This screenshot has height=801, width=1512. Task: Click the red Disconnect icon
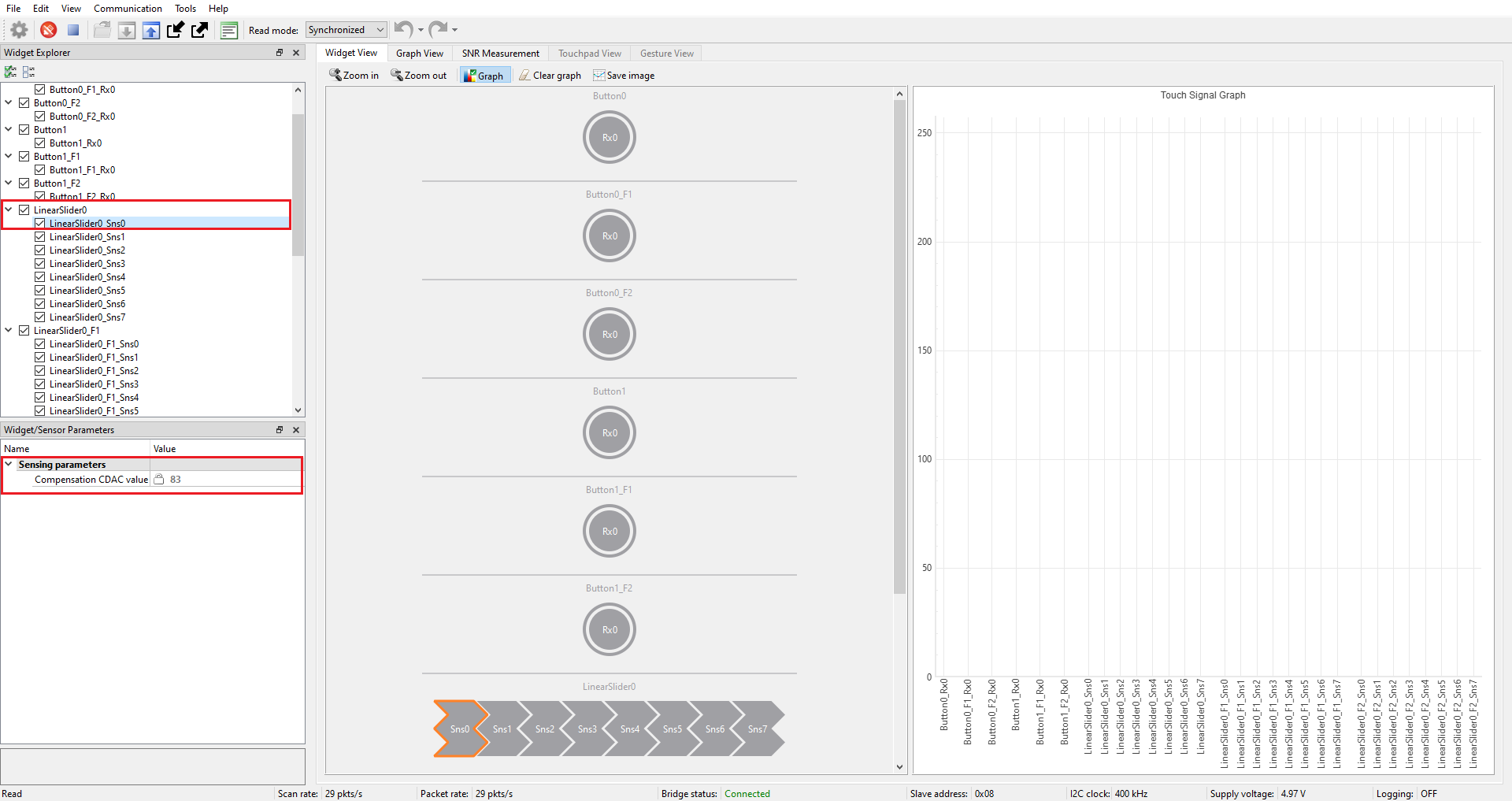(48, 30)
